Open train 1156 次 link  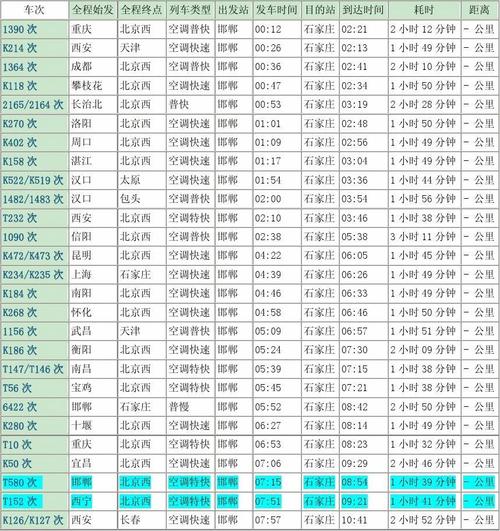20,331
